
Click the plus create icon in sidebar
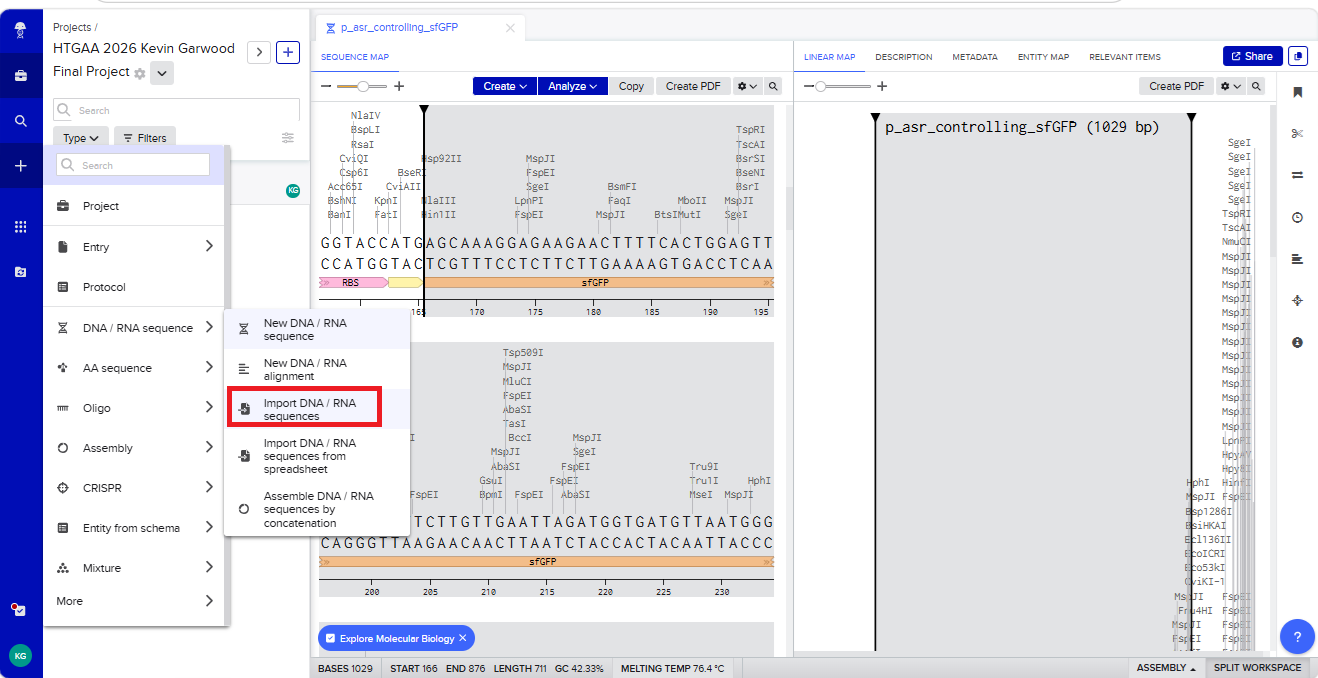[x=21, y=166]
